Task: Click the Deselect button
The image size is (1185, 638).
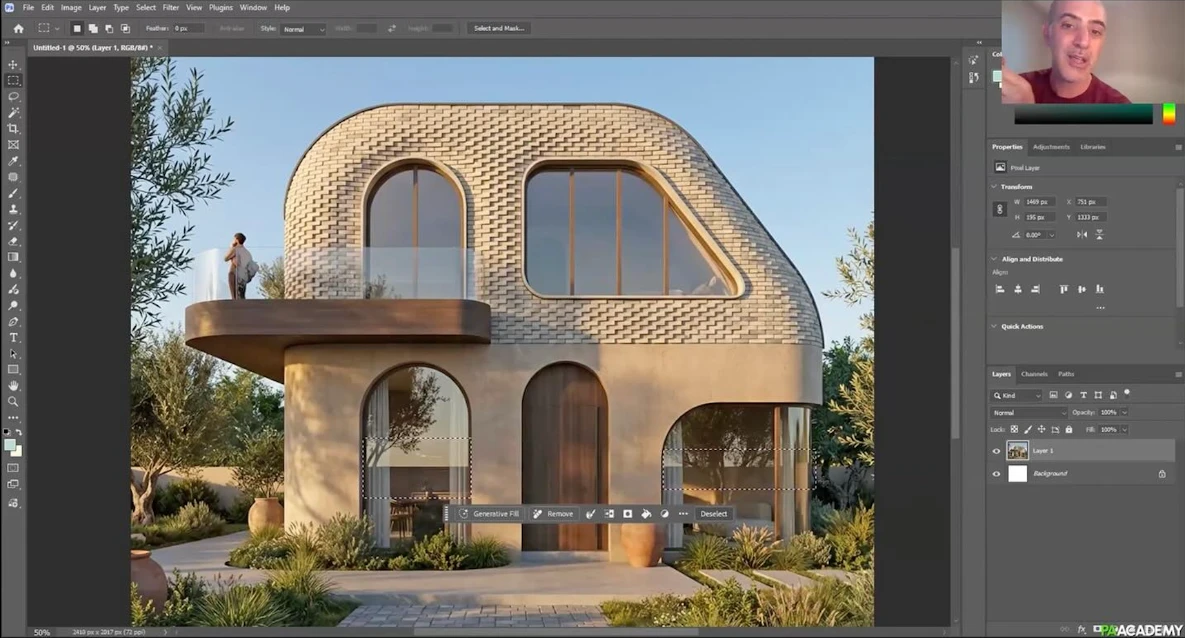Action: point(714,514)
